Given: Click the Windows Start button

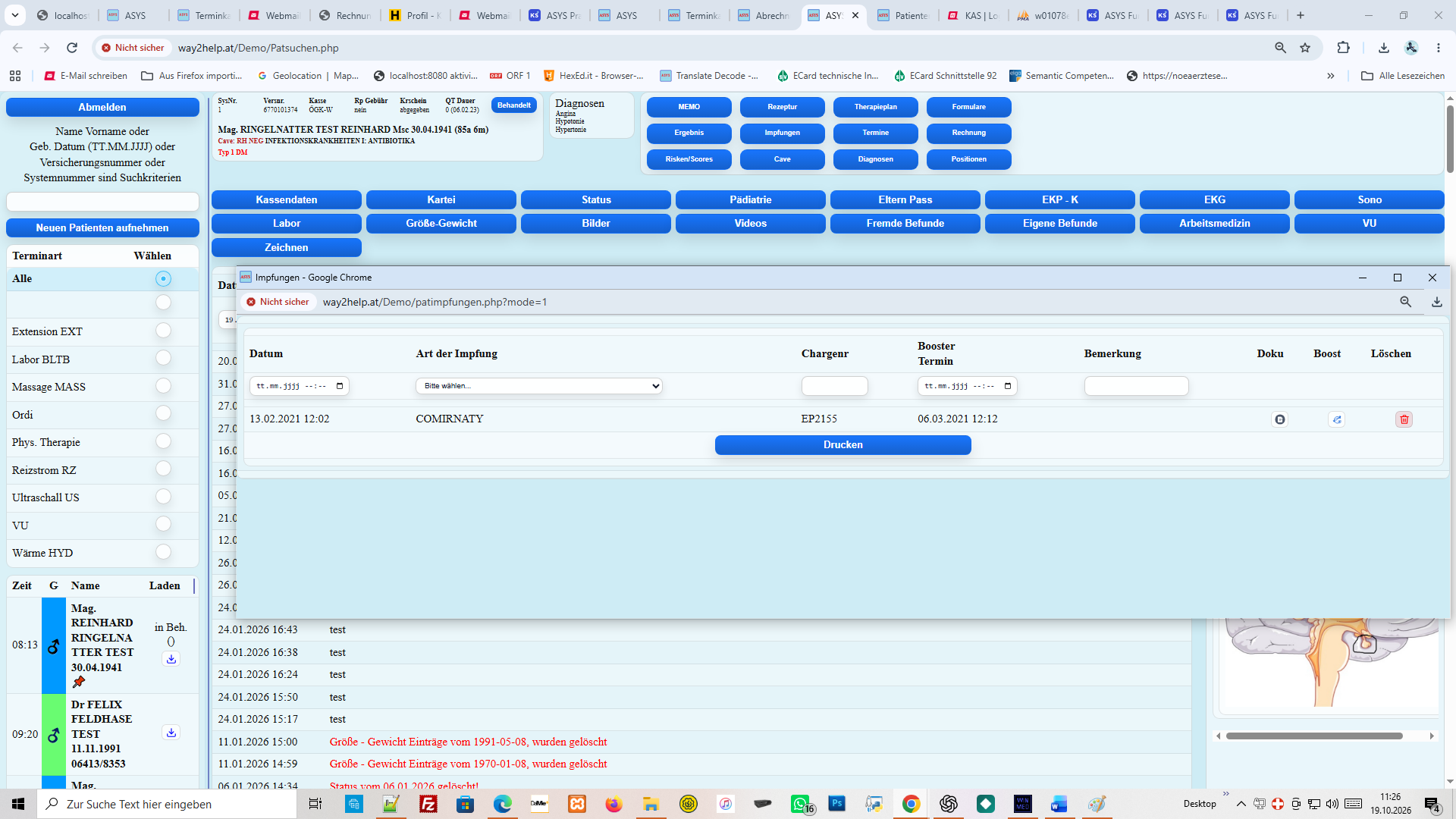Looking at the screenshot, I should tap(18, 804).
